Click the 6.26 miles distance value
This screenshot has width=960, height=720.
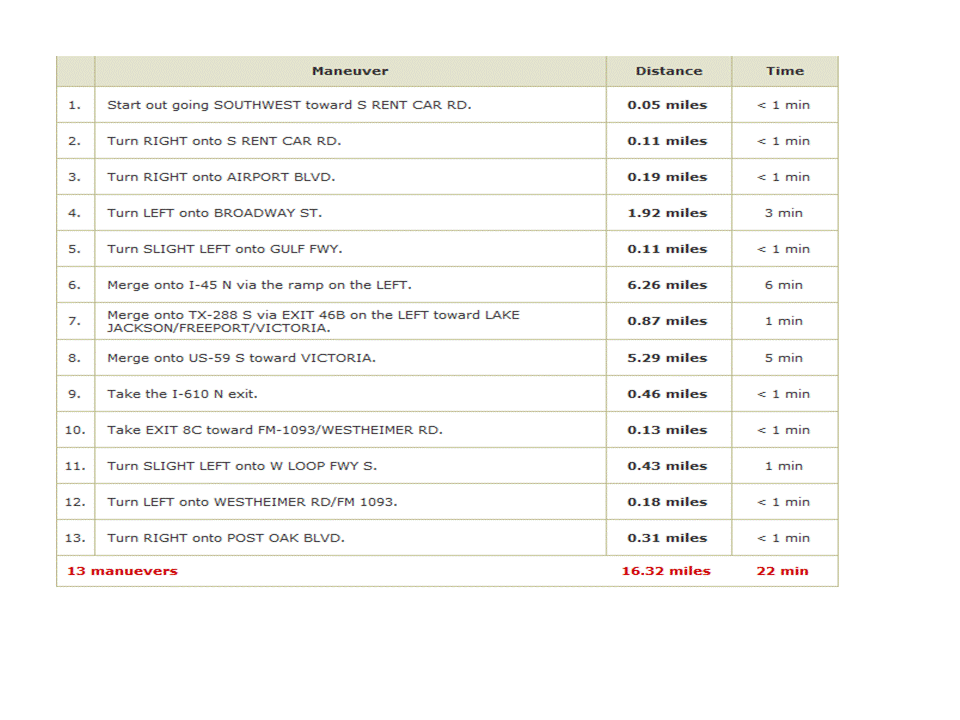667,285
